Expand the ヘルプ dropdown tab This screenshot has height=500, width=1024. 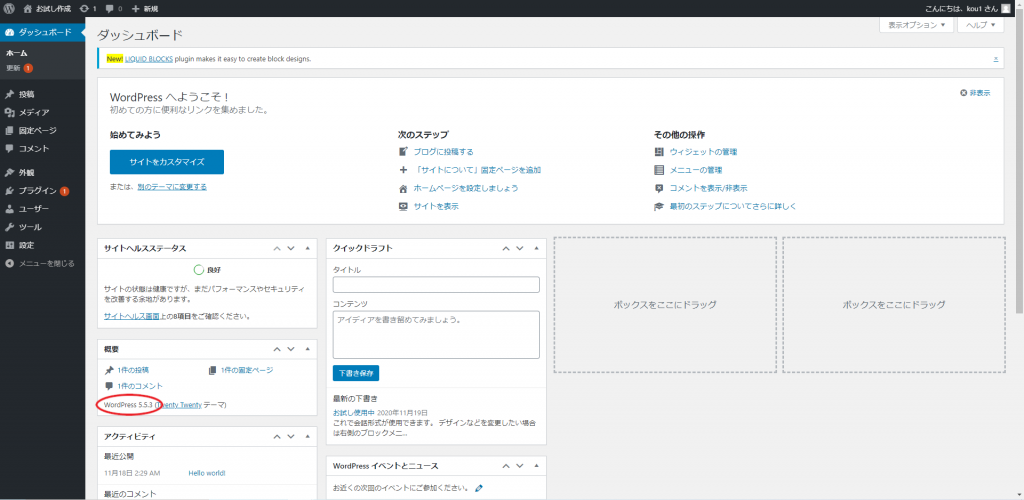coord(980,25)
